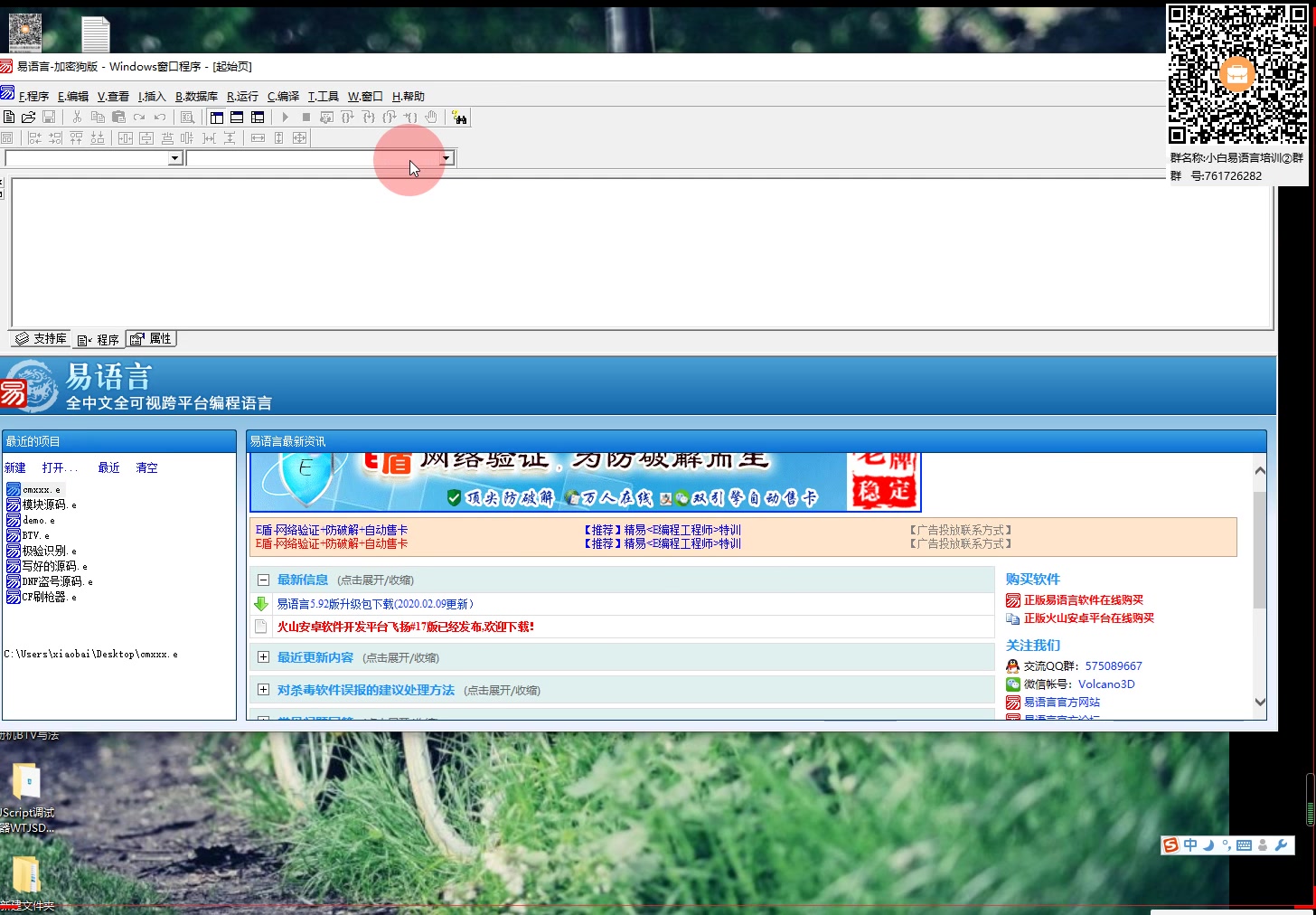This screenshot has height=915, width=1316.
Task: Open the R.运行 menu
Action: coord(242,97)
